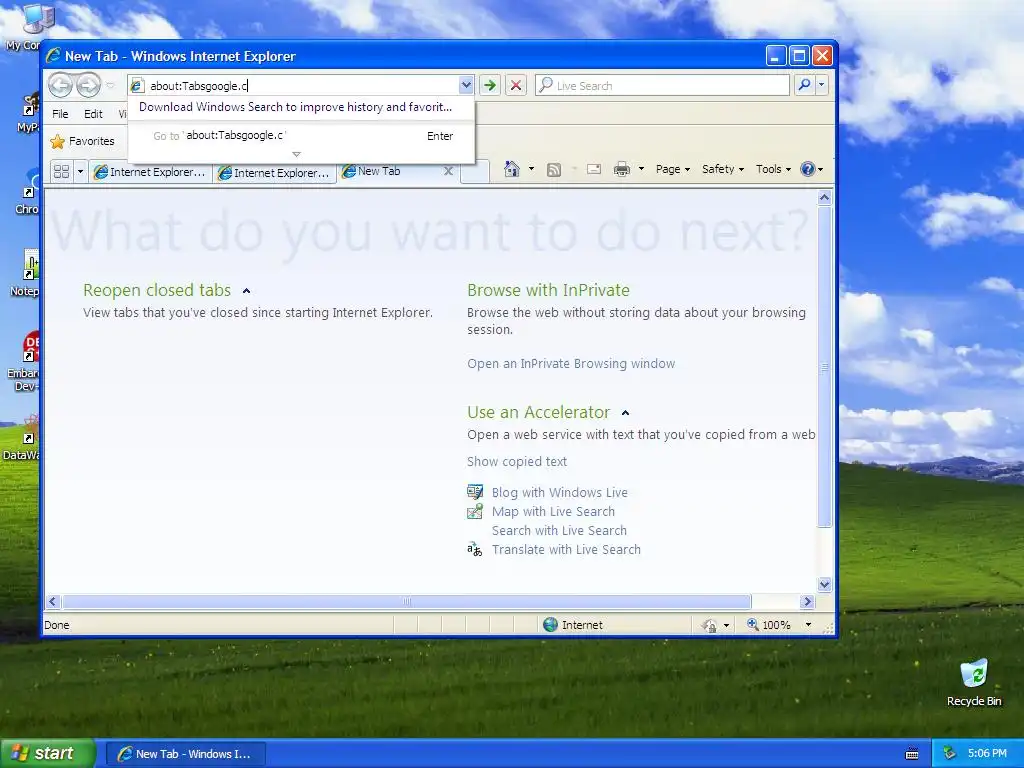
Task: Click Search with Live Search
Action: [559, 530]
